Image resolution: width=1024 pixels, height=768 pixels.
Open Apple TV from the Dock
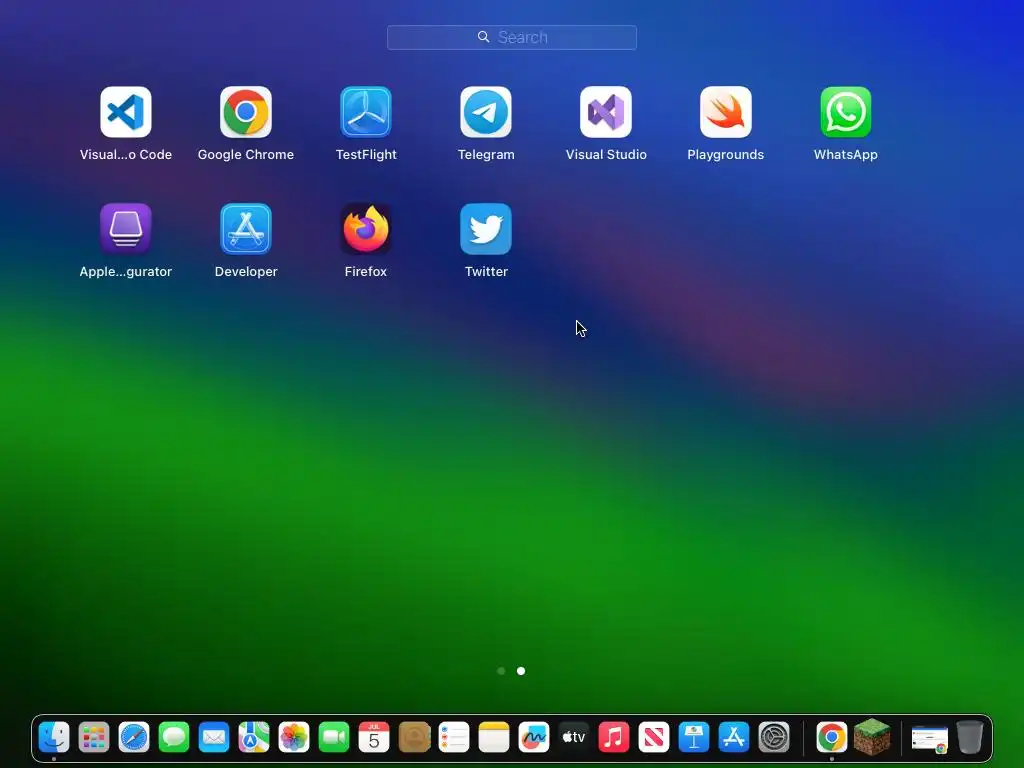[x=574, y=737]
